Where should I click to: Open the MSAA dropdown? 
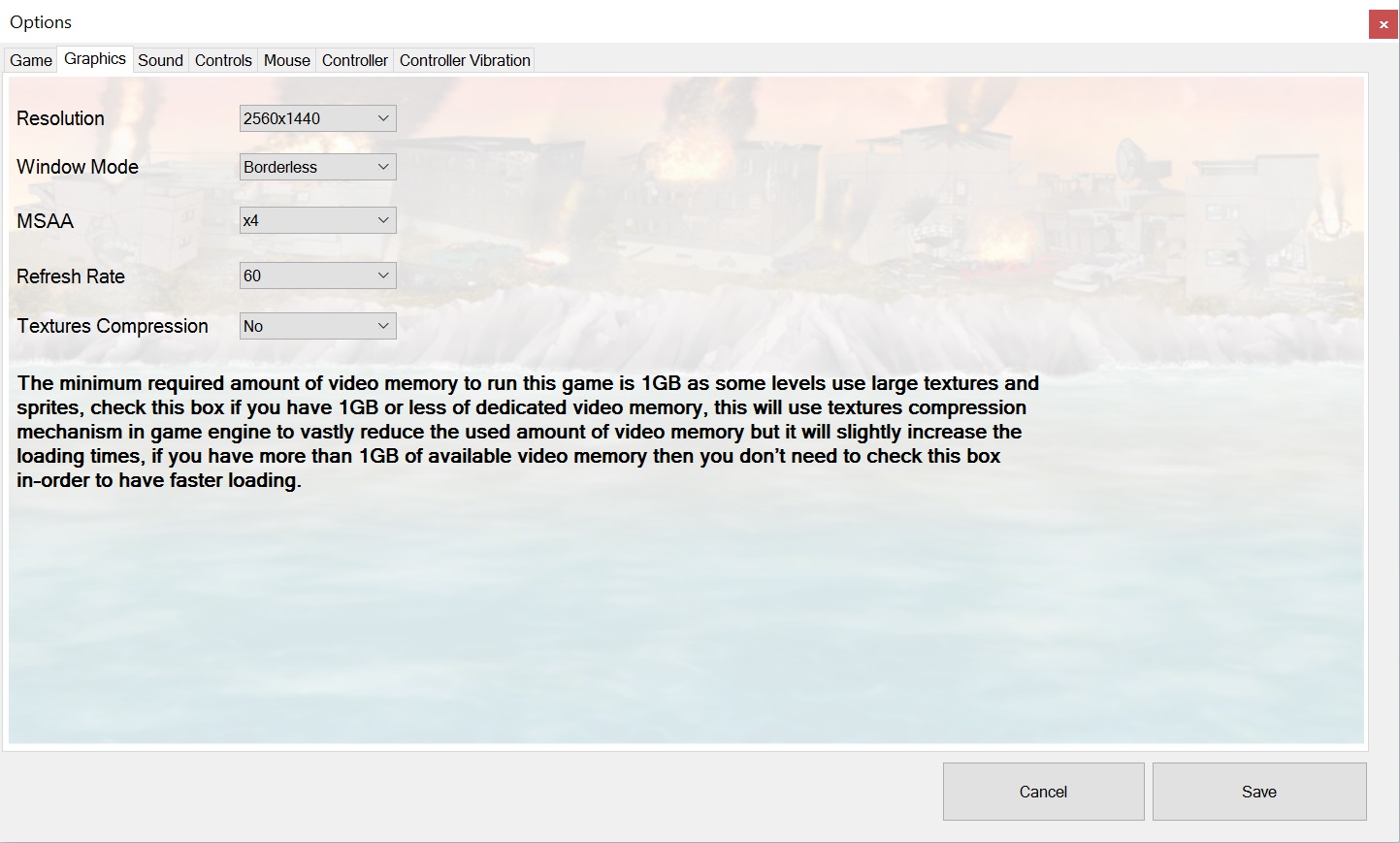coord(317,219)
